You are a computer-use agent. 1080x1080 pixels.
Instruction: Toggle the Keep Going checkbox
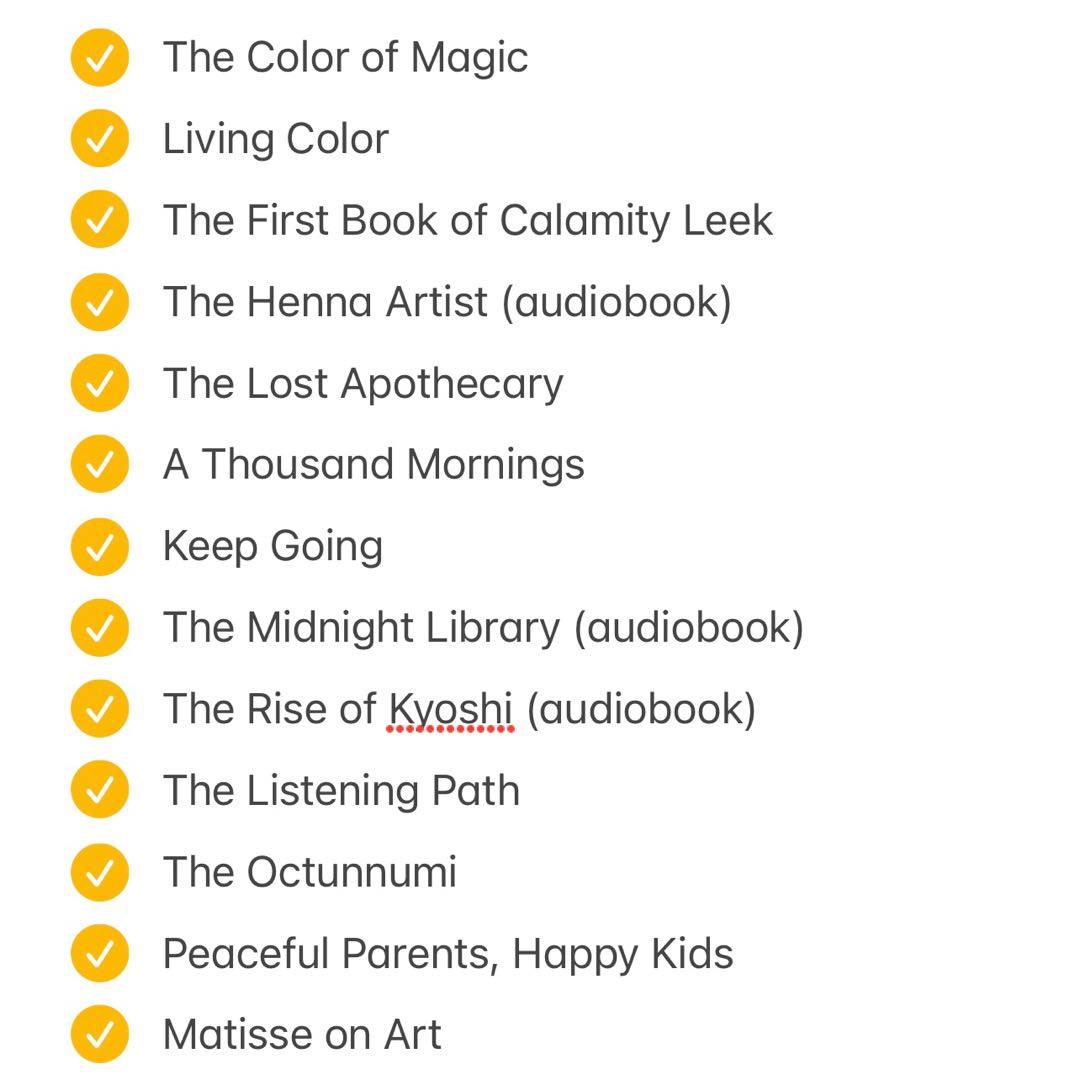[x=100, y=547]
